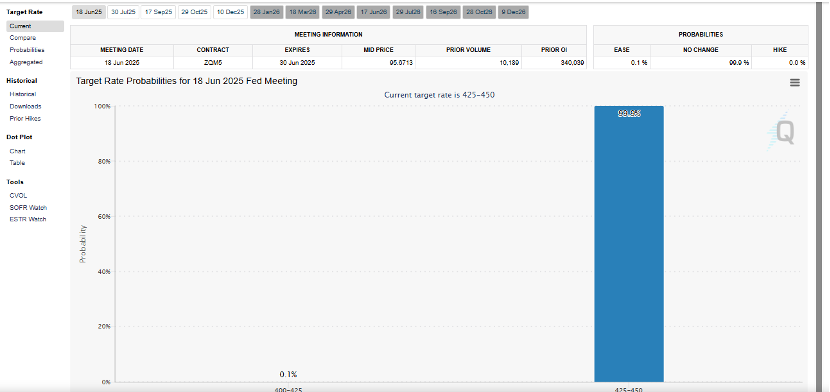Click the HIKE column header

coord(780,50)
